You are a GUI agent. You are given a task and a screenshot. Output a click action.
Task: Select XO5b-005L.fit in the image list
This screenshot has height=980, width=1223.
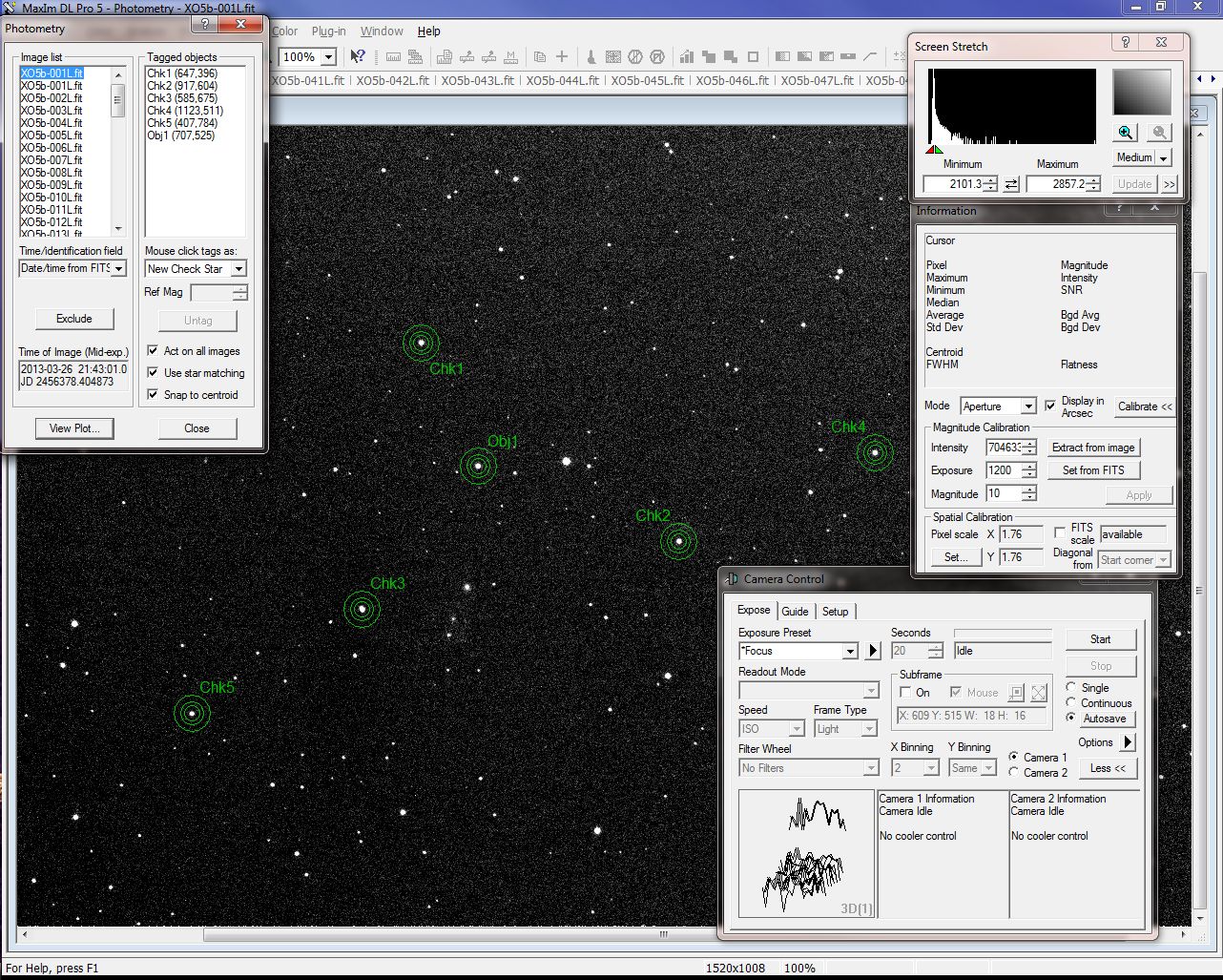tap(52, 136)
